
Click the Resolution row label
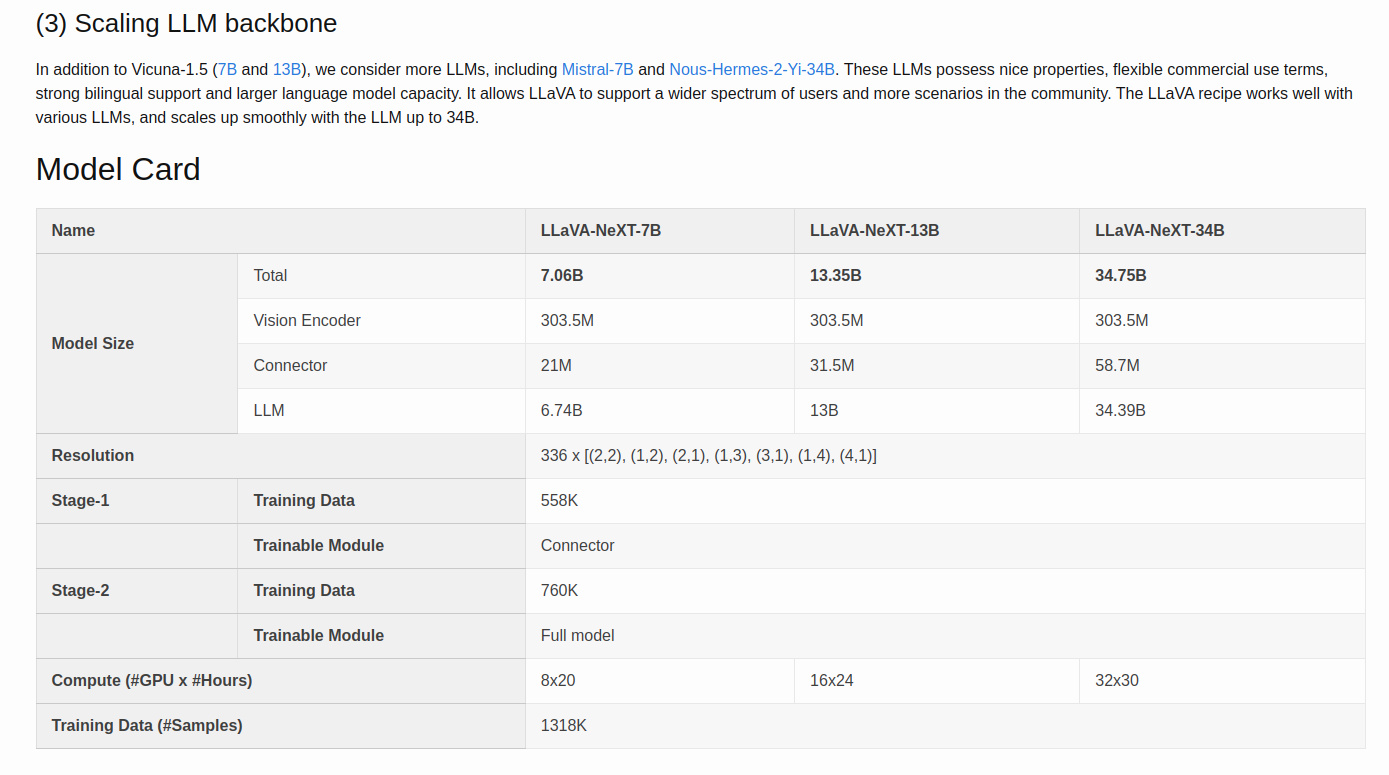pyautogui.click(x=92, y=455)
